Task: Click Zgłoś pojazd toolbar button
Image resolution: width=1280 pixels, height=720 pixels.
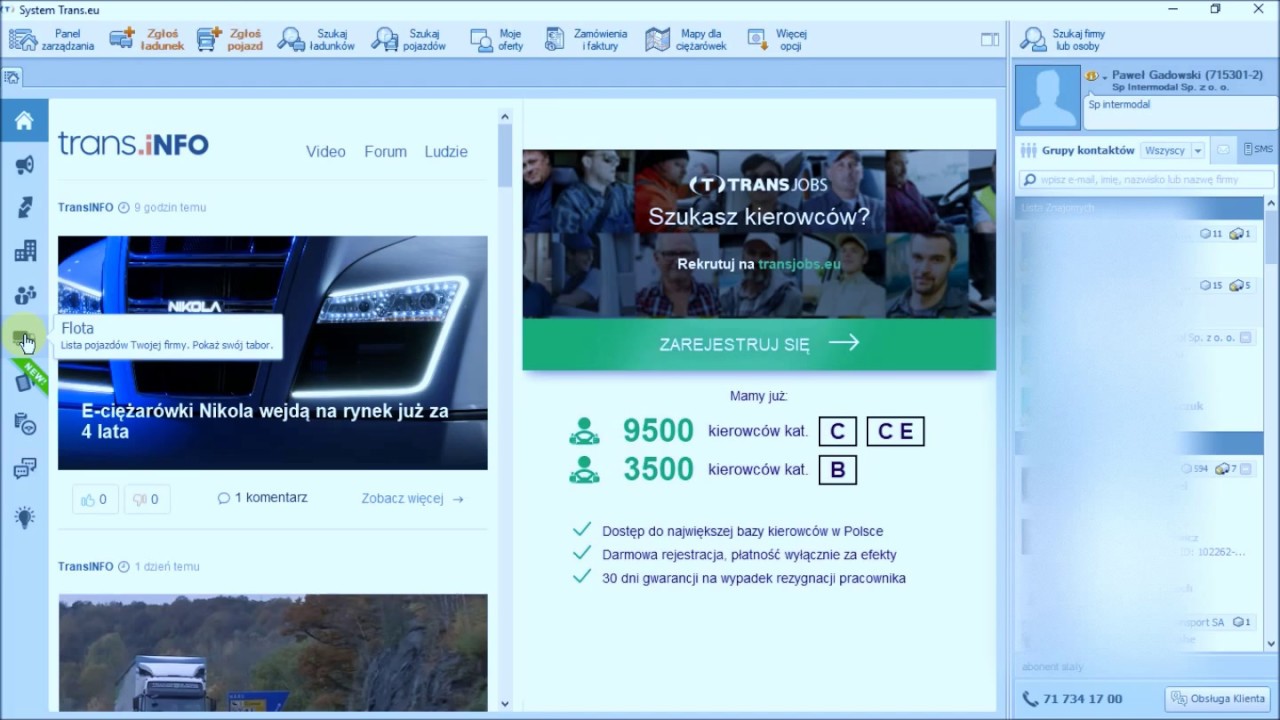Action: 231,39
